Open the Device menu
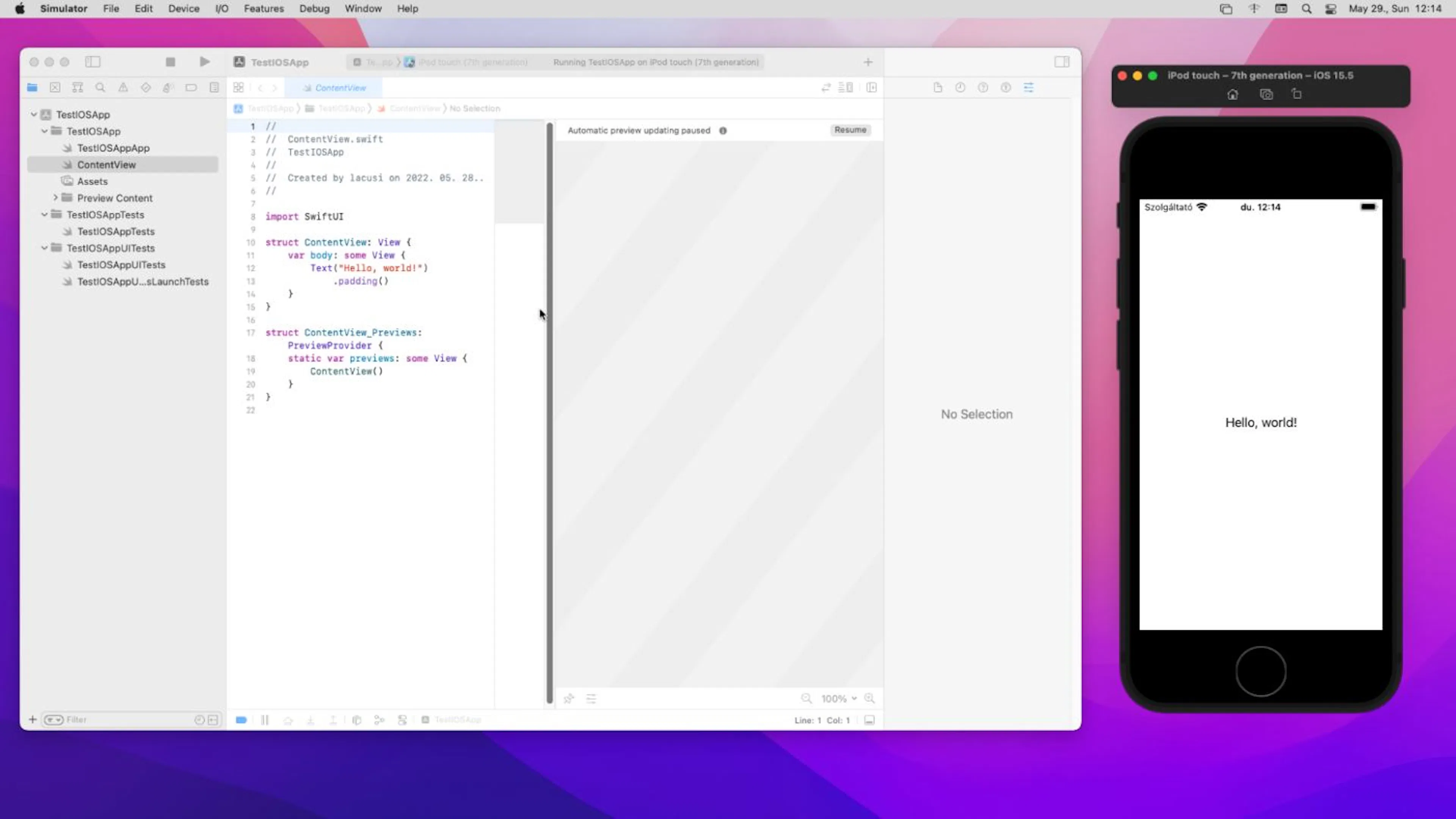Image resolution: width=1456 pixels, height=819 pixels. click(184, 8)
